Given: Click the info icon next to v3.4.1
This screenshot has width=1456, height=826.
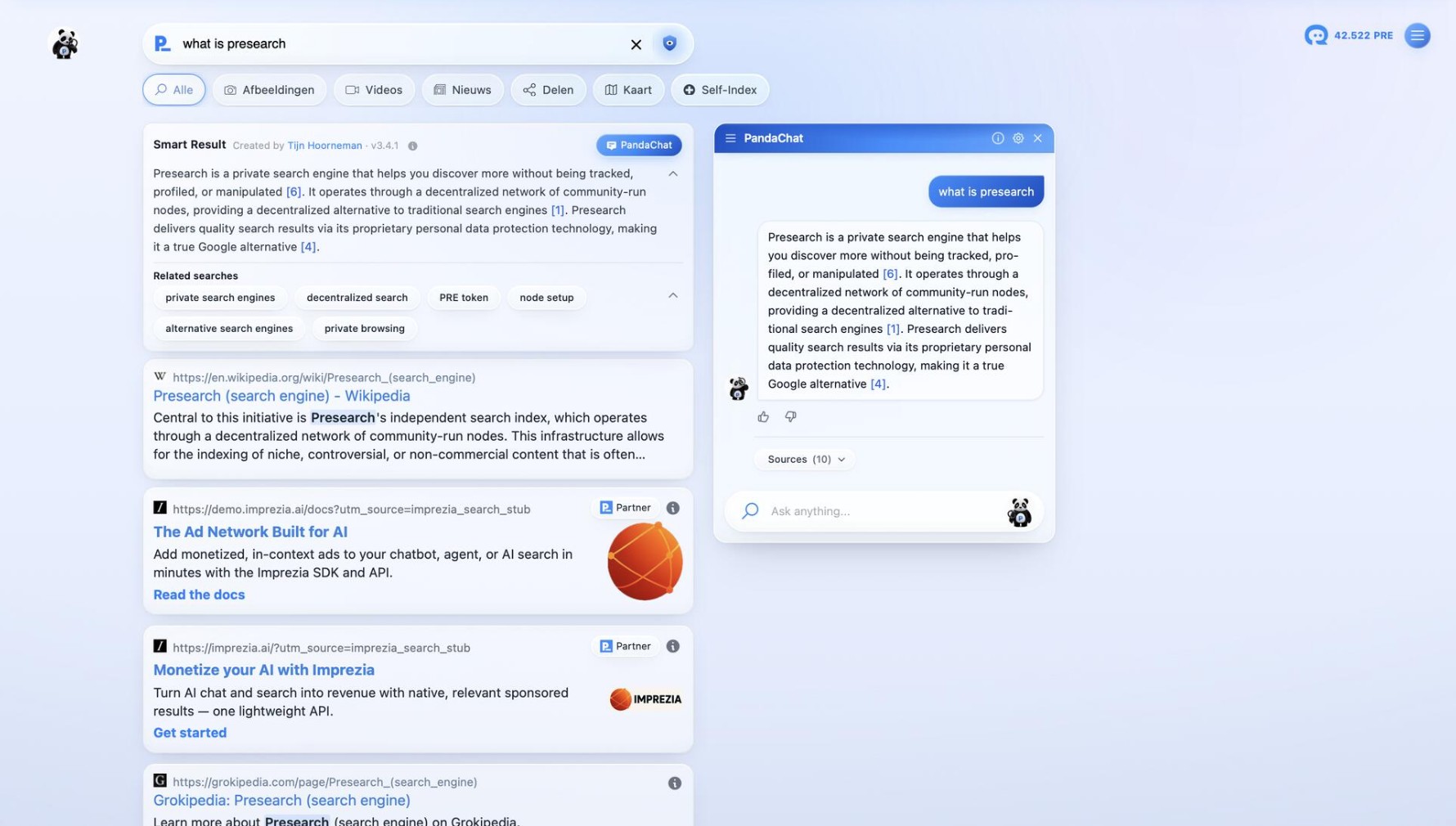Looking at the screenshot, I should coord(412,146).
